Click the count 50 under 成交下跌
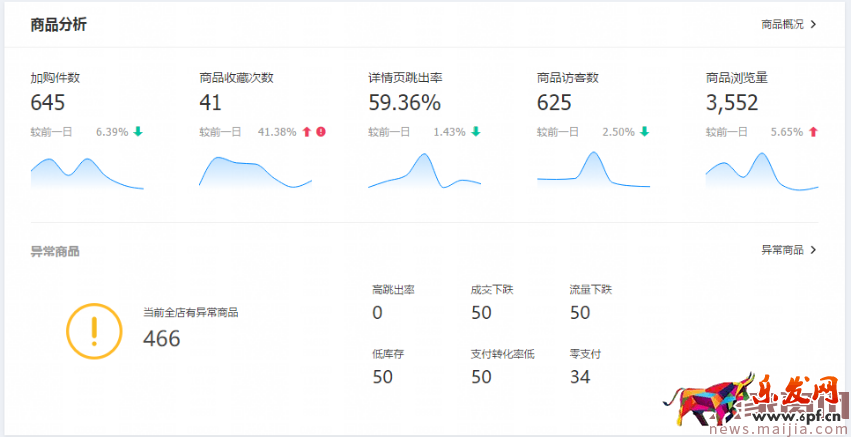 tap(481, 313)
